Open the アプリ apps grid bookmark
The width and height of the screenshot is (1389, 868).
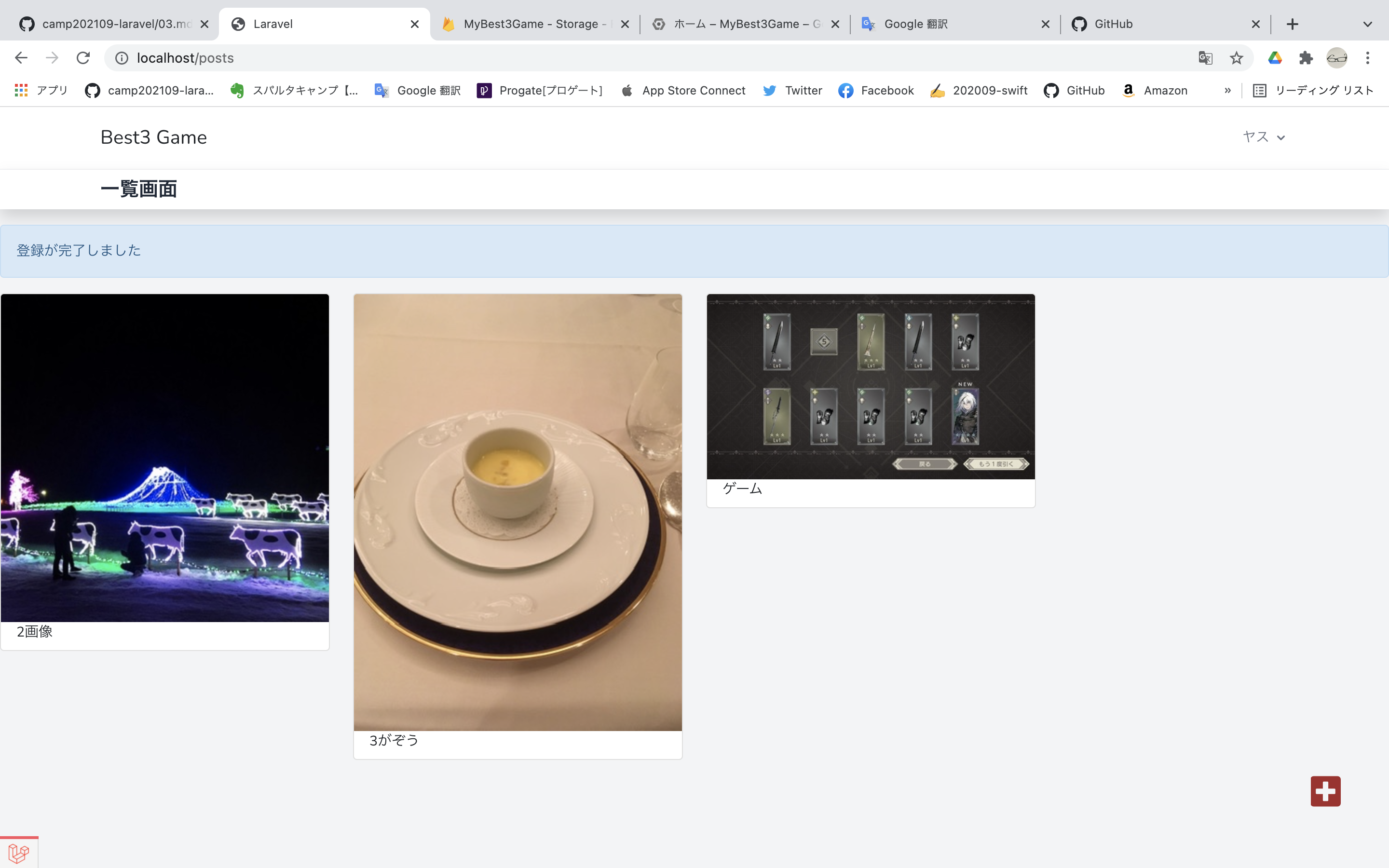tap(41, 90)
